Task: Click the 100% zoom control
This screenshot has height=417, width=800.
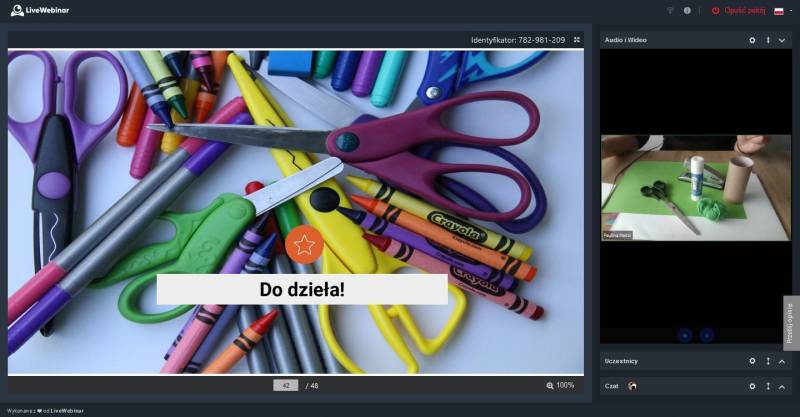Action: (560, 385)
